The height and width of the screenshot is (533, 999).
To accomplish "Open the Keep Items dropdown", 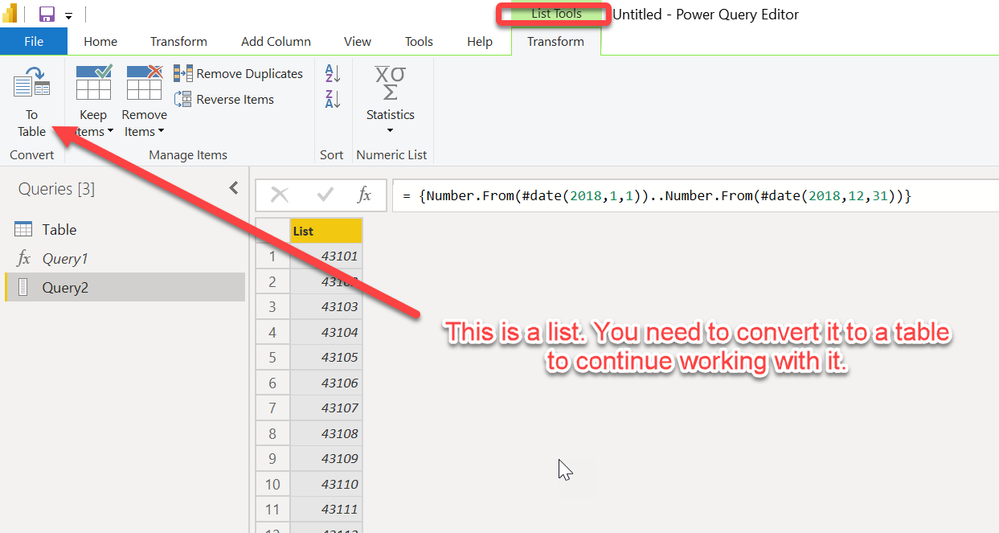I will pos(93,102).
